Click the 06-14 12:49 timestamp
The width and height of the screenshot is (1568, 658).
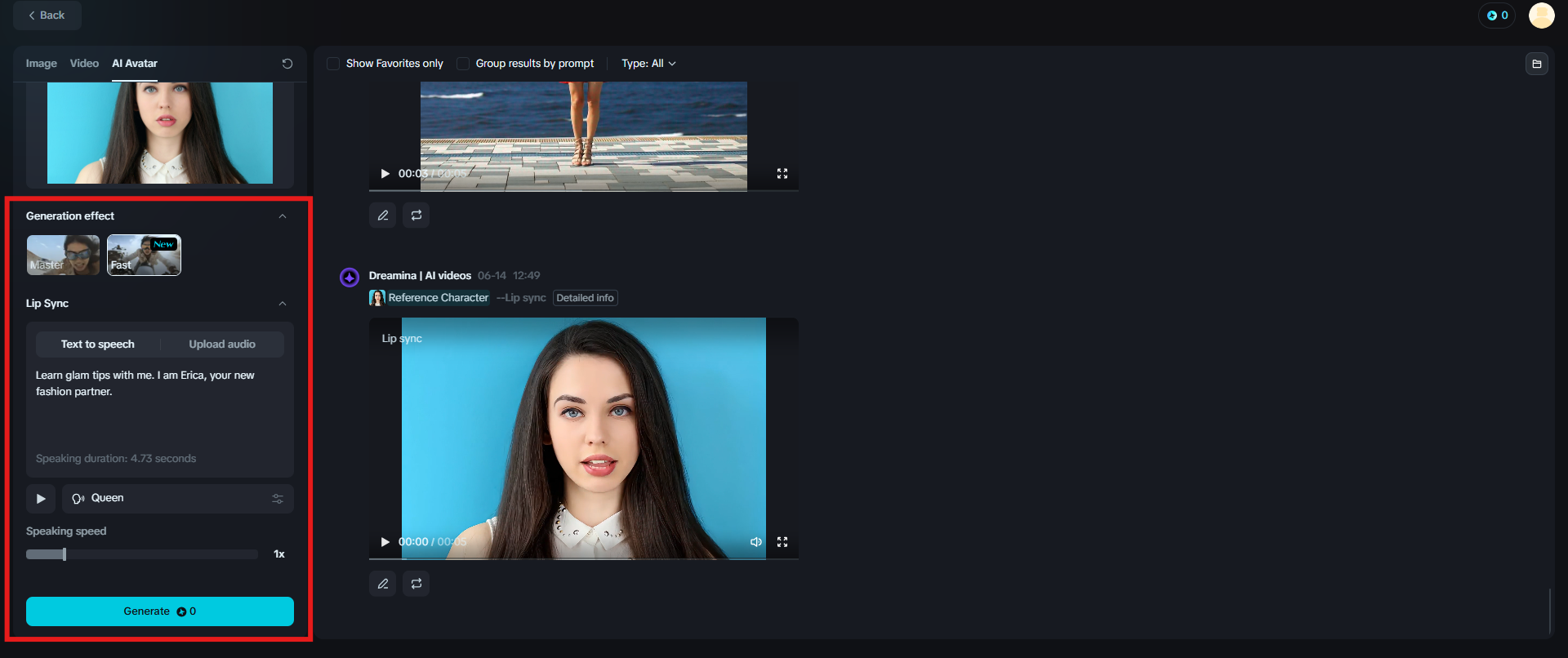point(509,276)
